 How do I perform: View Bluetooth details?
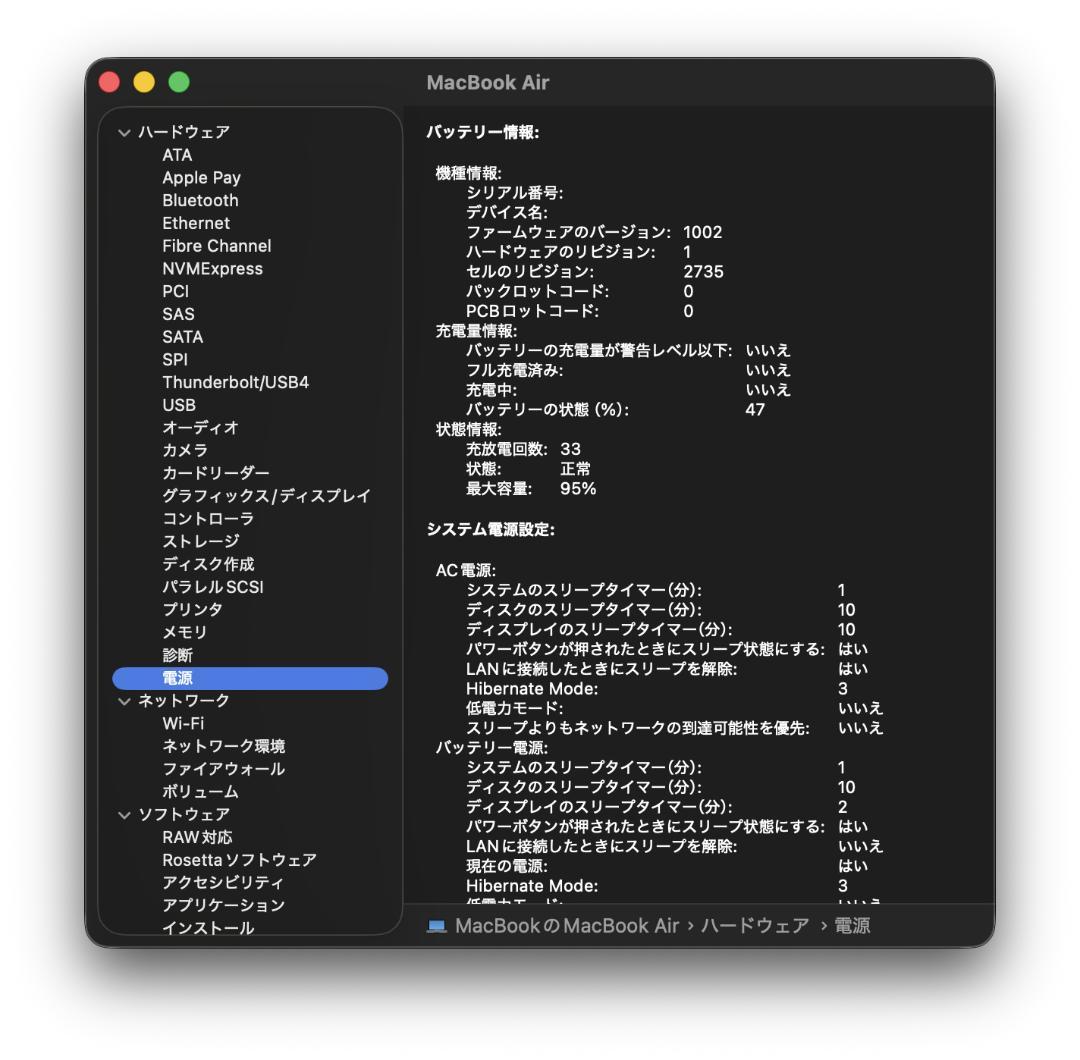coord(200,200)
